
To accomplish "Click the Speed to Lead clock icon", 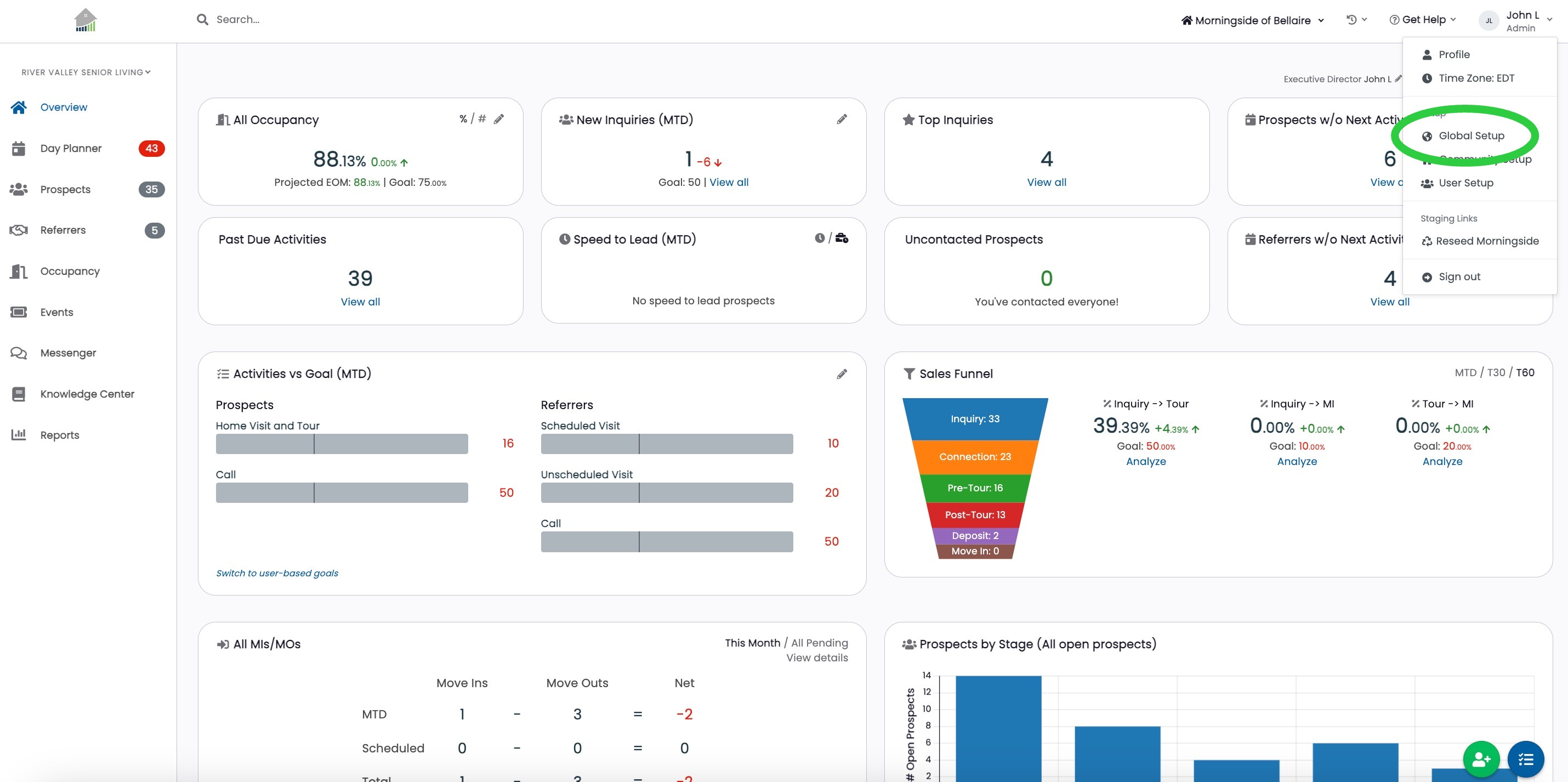I will (819, 238).
